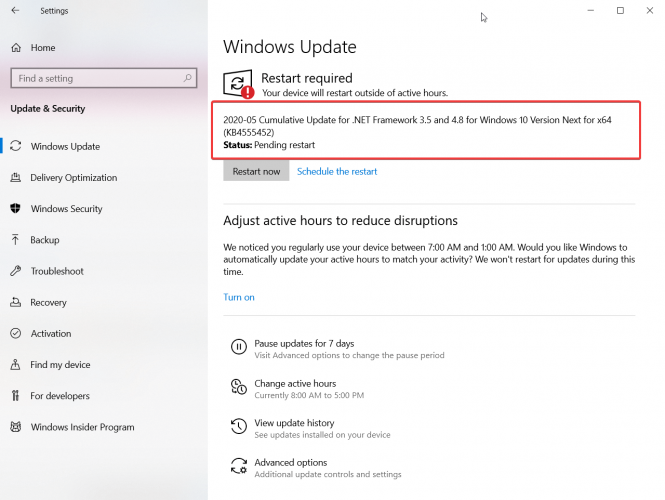Screen dimensions: 665x500
Task: Click the Activation checkmark circle icon
Action: coord(16,333)
